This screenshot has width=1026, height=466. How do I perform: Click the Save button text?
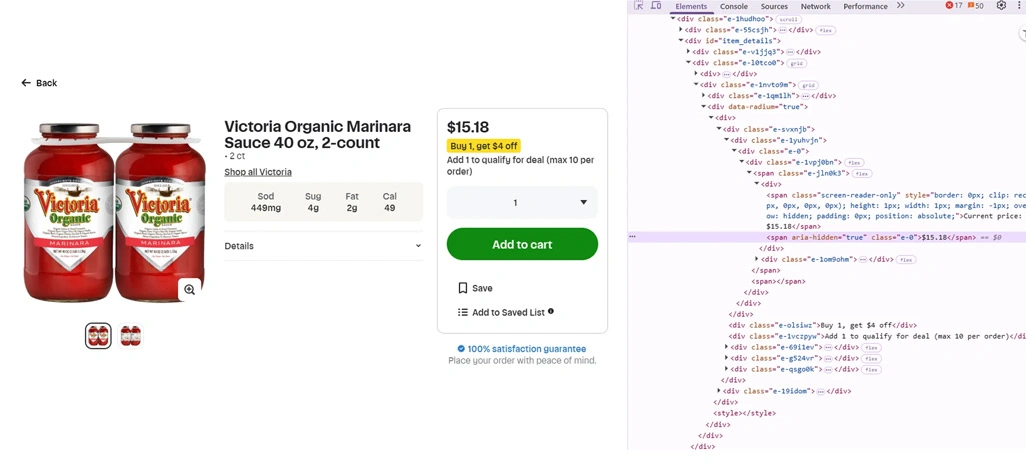click(482, 288)
